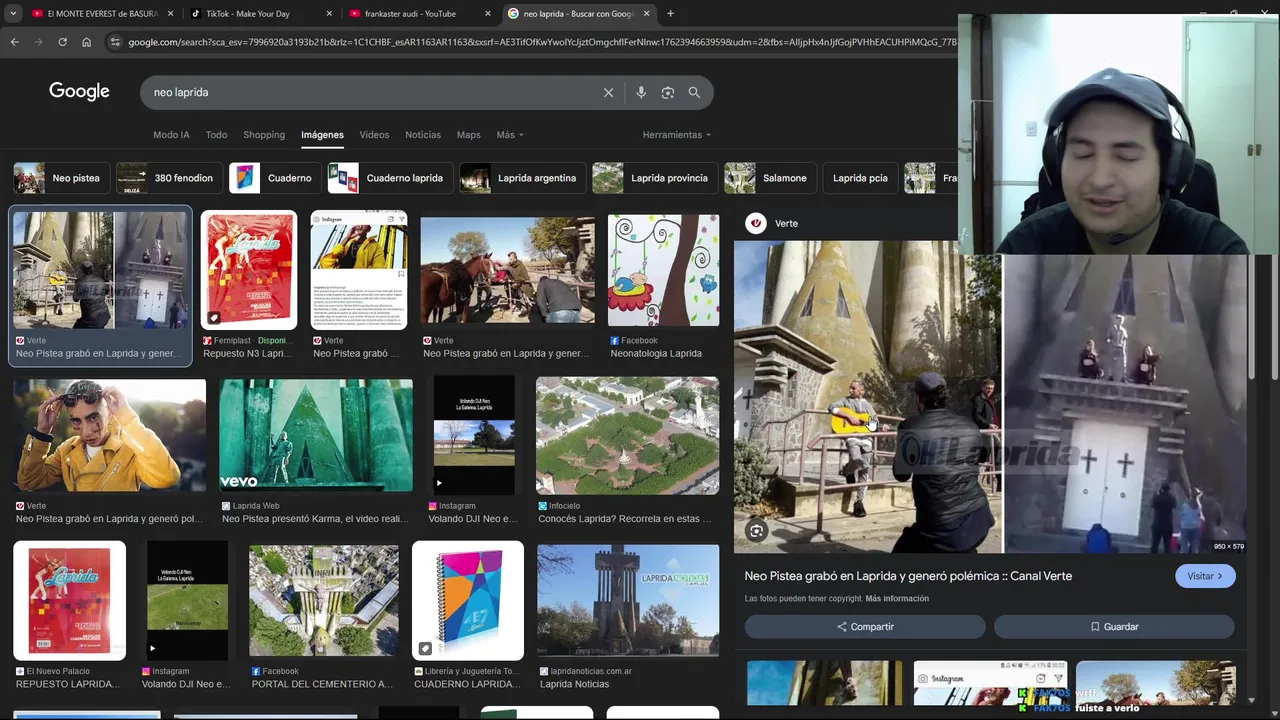Open Videos results tab
The height and width of the screenshot is (720, 1280).
[374, 135]
